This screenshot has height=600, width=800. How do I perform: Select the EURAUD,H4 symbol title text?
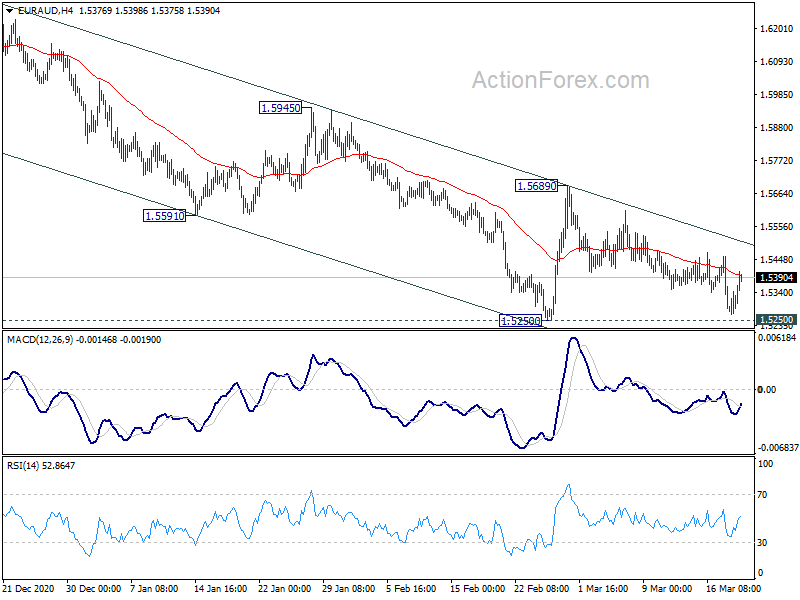pyautogui.click(x=46, y=10)
